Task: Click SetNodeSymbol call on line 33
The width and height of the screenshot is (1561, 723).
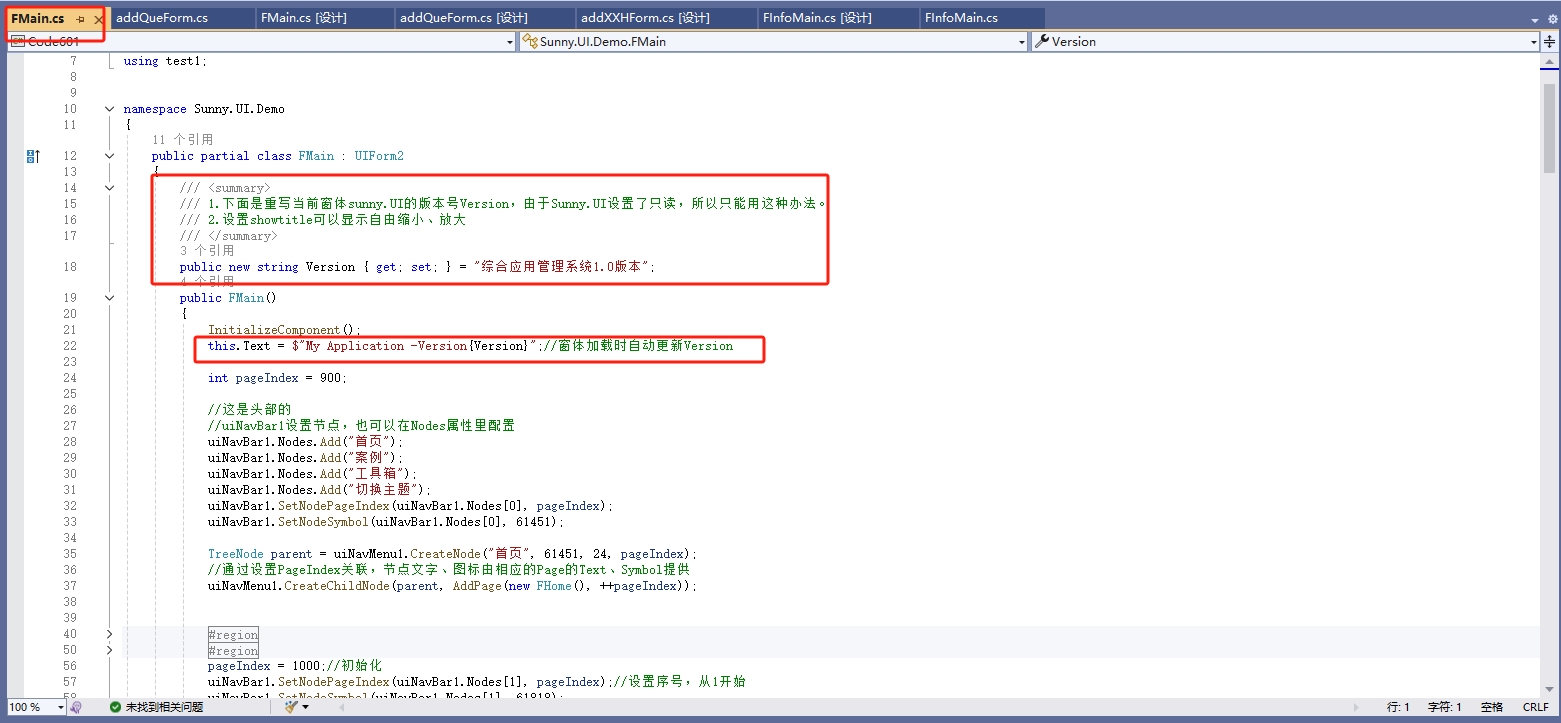Action: [386, 522]
